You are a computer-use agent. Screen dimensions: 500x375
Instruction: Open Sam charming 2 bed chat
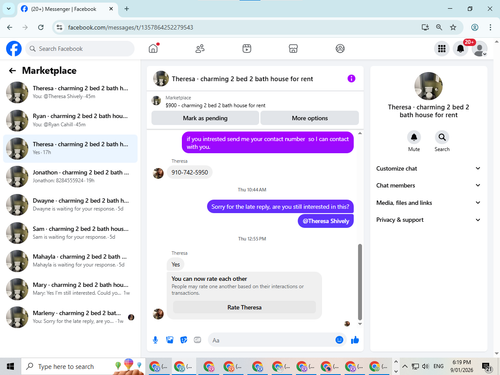(x=70, y=233)
